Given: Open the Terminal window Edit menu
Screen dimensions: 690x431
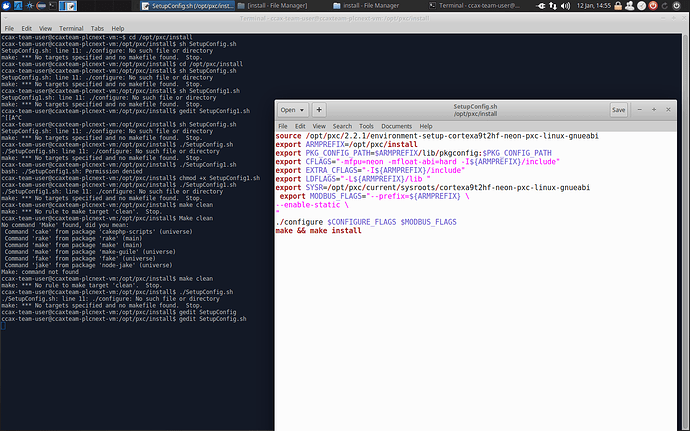Looking at the screenshot, I should (x=26, y=28).
